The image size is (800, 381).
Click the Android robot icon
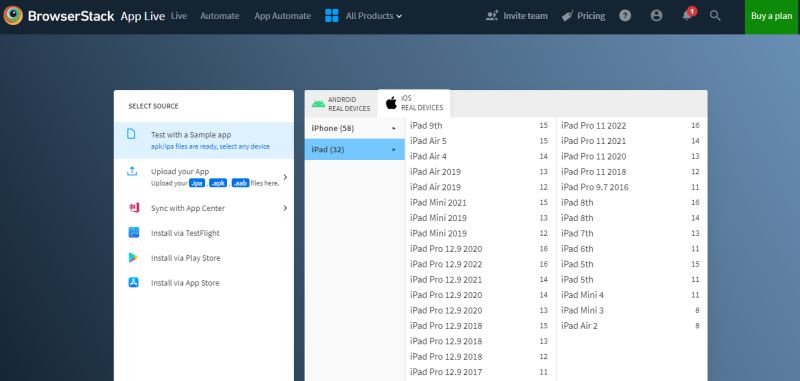318,104
